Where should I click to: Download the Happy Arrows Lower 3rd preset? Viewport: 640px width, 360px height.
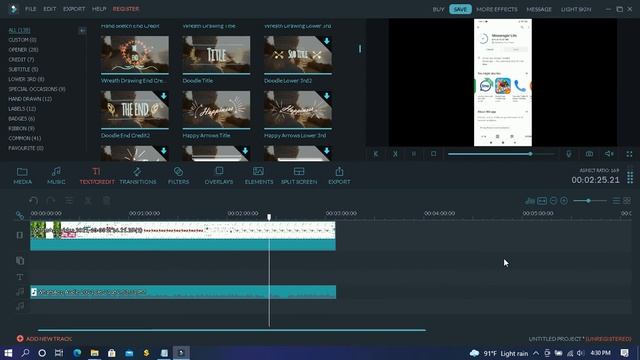[327, 96]
